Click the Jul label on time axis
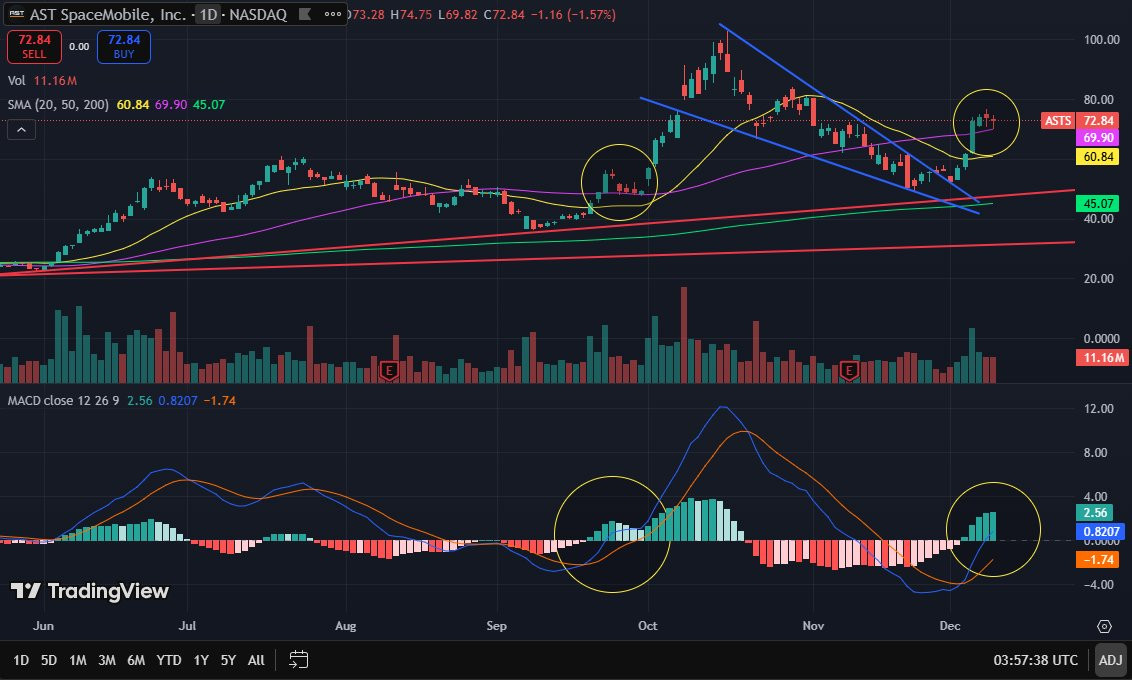This screenshot has height=680, width=1132. tap(187, 626)
